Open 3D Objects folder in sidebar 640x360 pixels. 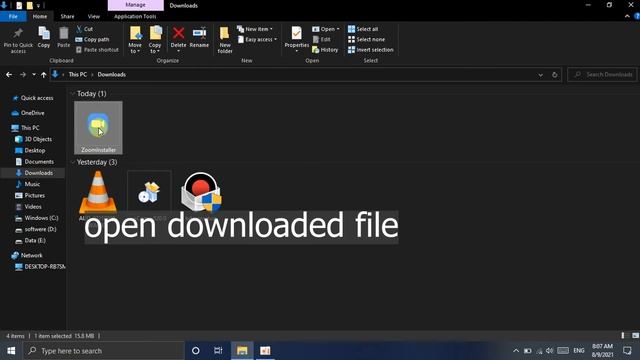pos(33,139)
